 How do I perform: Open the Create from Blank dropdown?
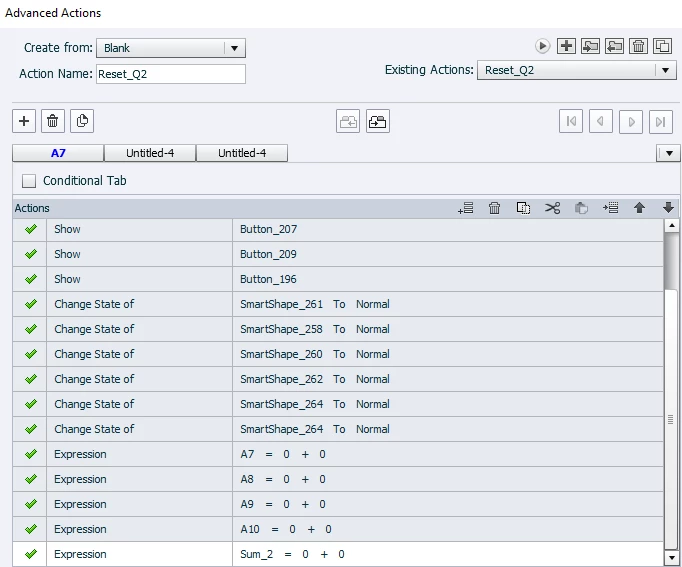click(x=171, y=48)
